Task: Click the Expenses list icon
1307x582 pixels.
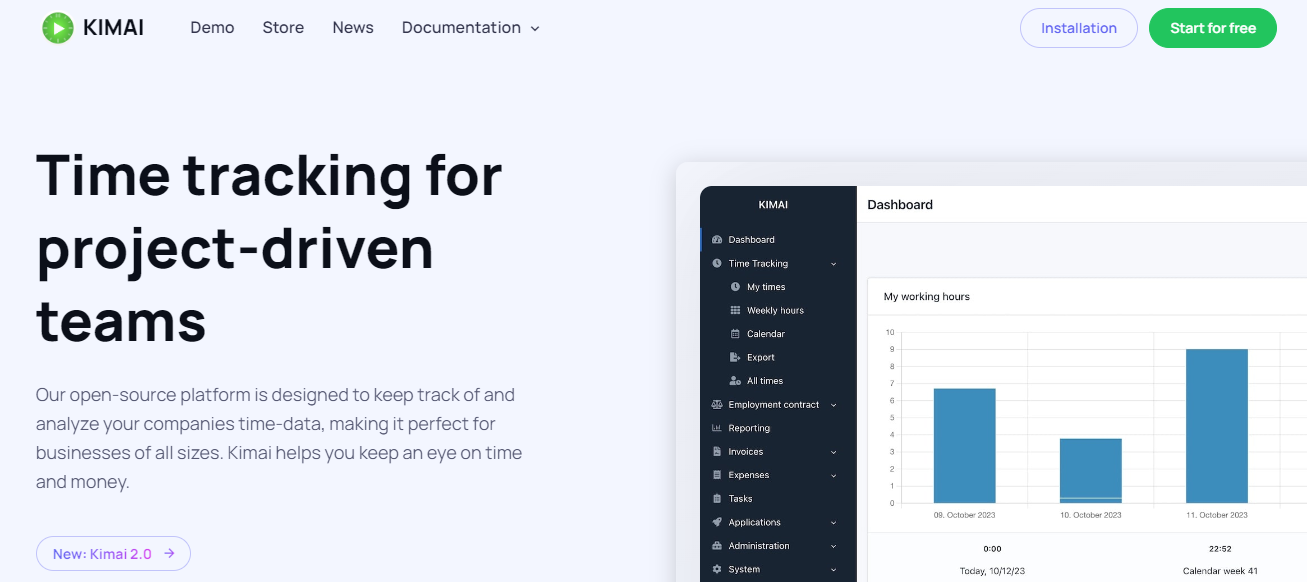Action: click(717, 475)
